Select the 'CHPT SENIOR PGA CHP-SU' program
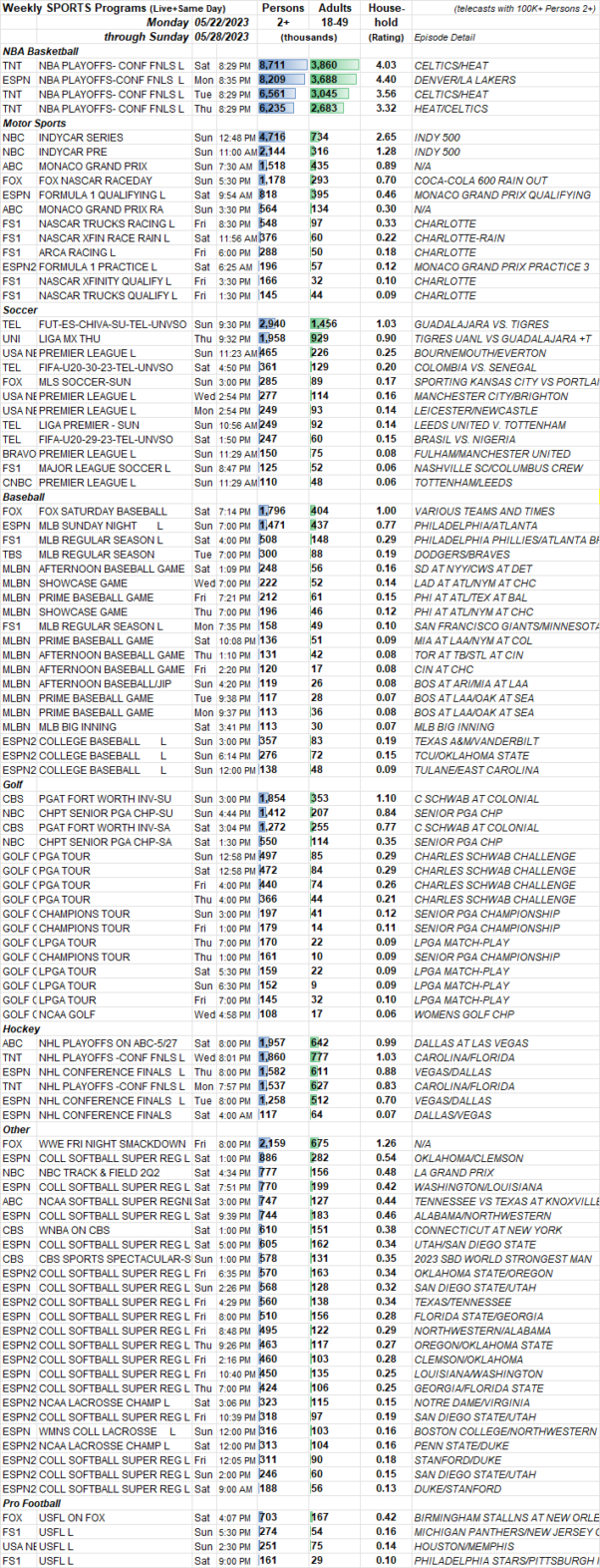The image size is (600, 1568). point(106,813)
